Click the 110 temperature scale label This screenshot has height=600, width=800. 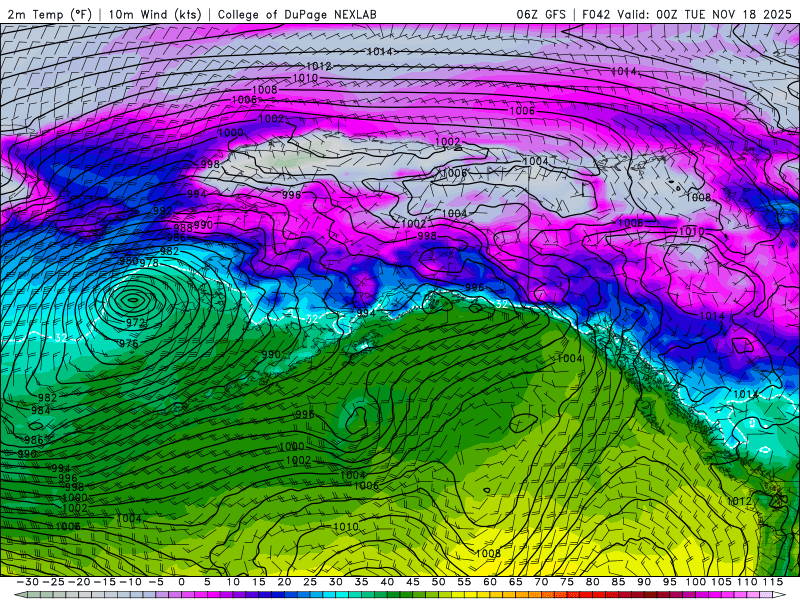click(x=746, y=582)
